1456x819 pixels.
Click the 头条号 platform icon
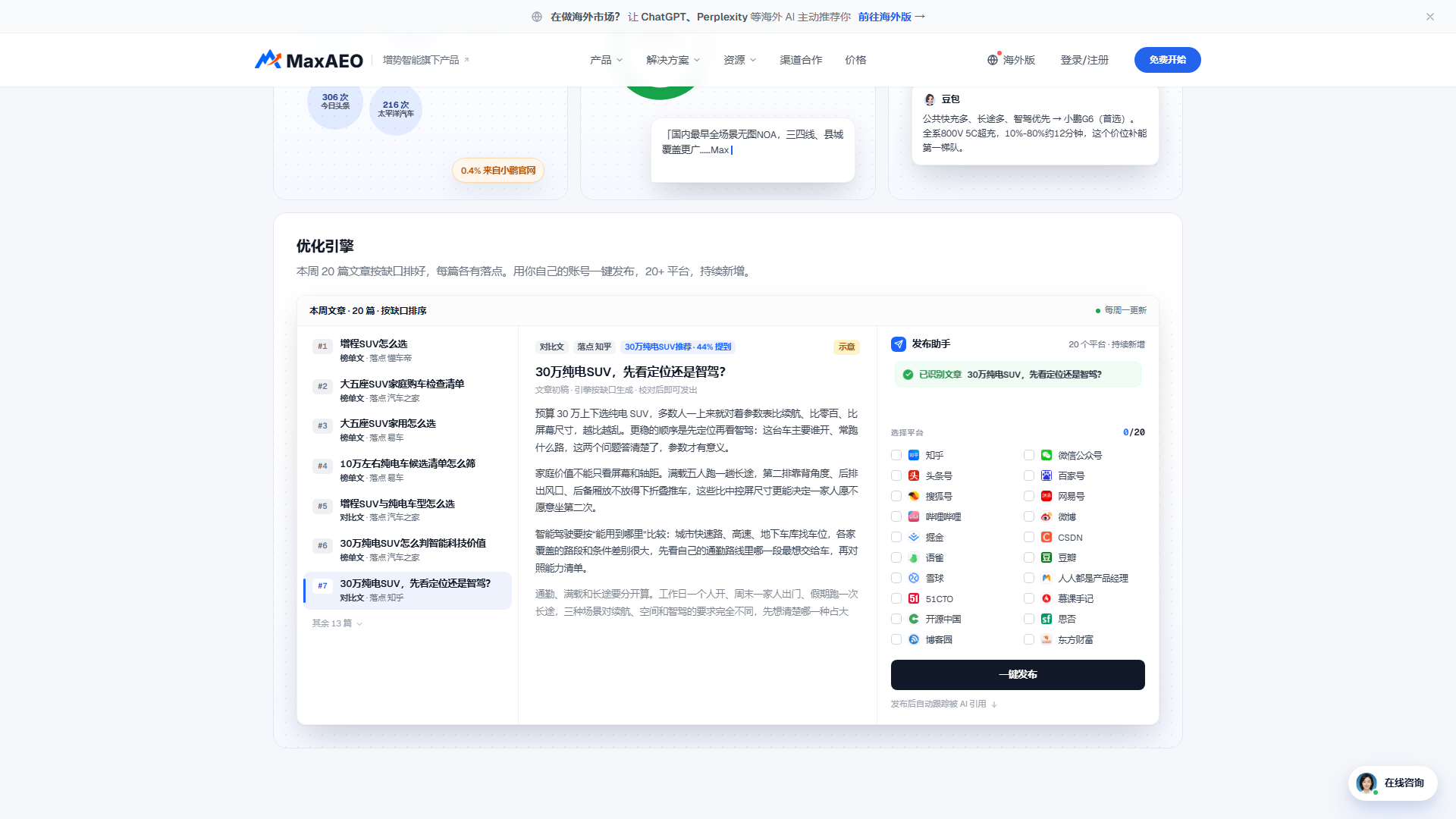pyautogui.click(x=914, y=475)
